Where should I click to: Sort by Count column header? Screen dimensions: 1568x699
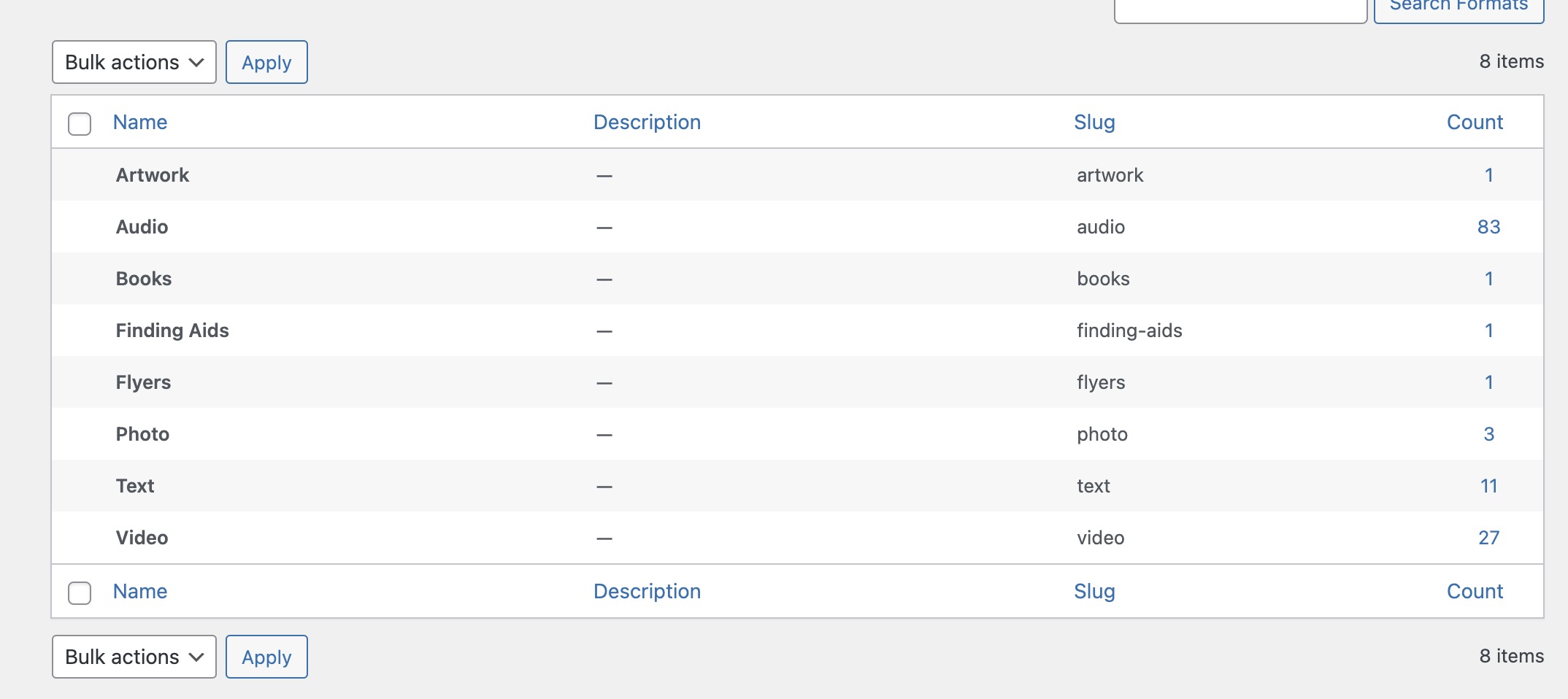tap(1475, 122)
